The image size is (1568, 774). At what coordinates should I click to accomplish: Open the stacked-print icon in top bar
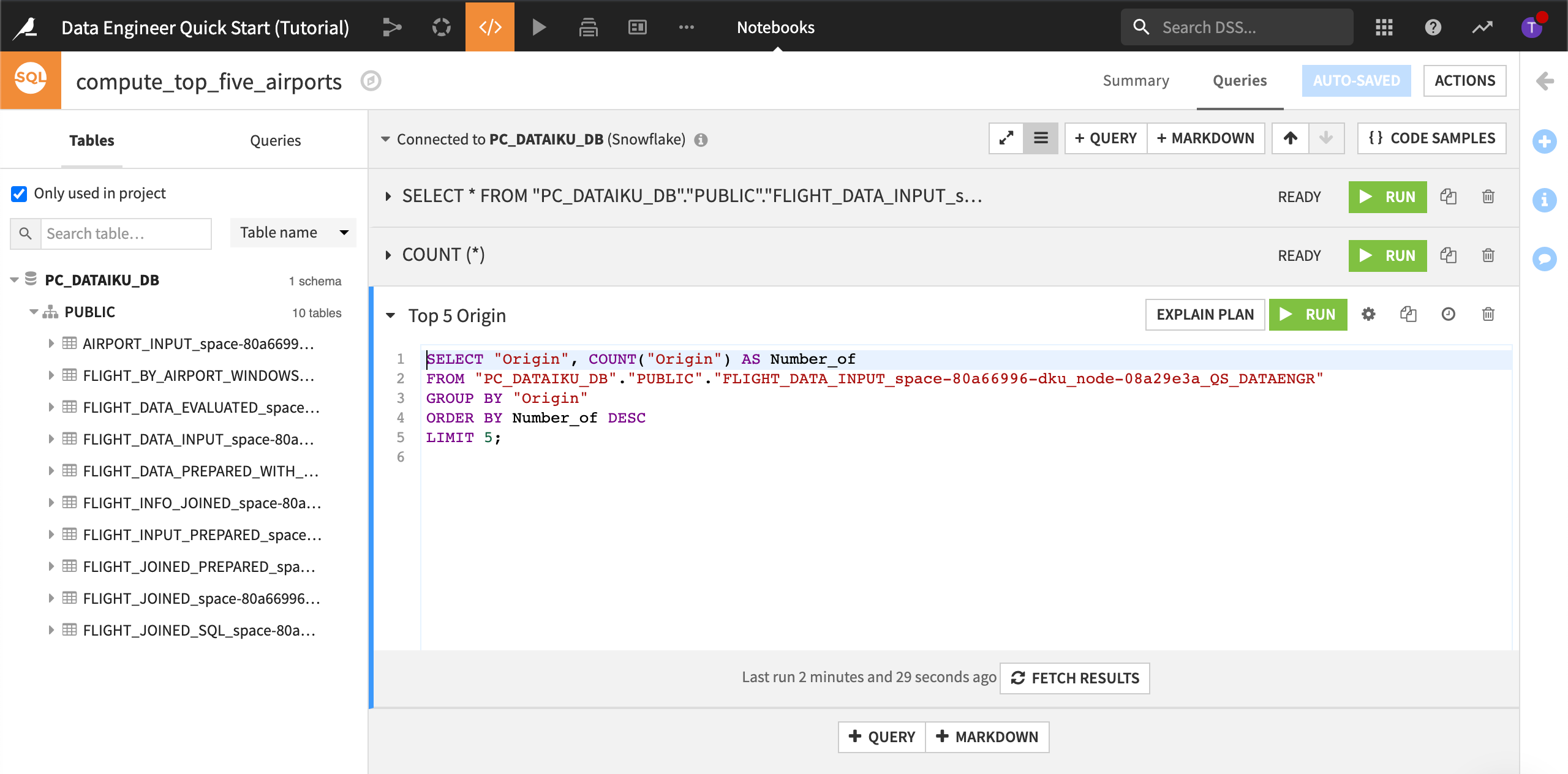click(x=588, y=27)
